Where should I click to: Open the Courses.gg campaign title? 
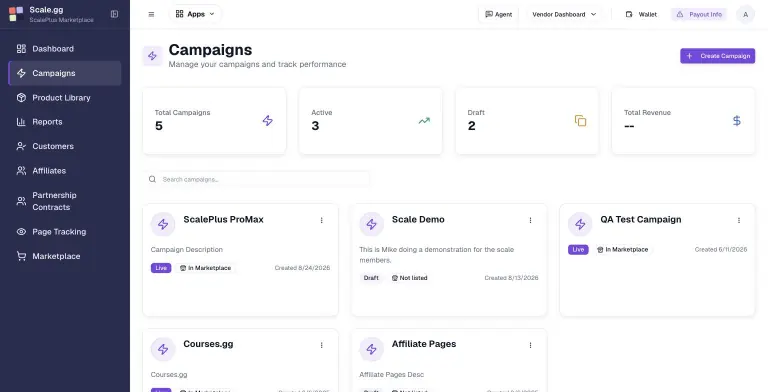coord(208,344)
